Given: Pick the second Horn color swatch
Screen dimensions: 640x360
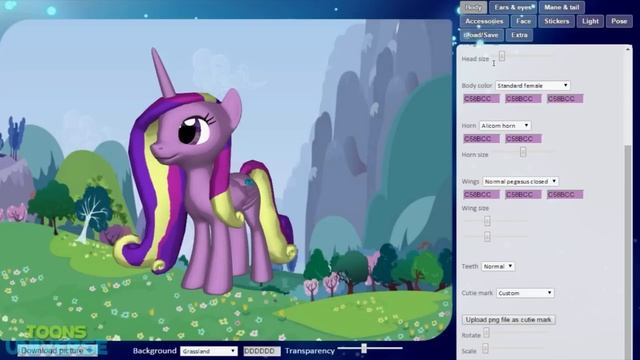Looking at the screenshot, I should (x=523, y=139).
